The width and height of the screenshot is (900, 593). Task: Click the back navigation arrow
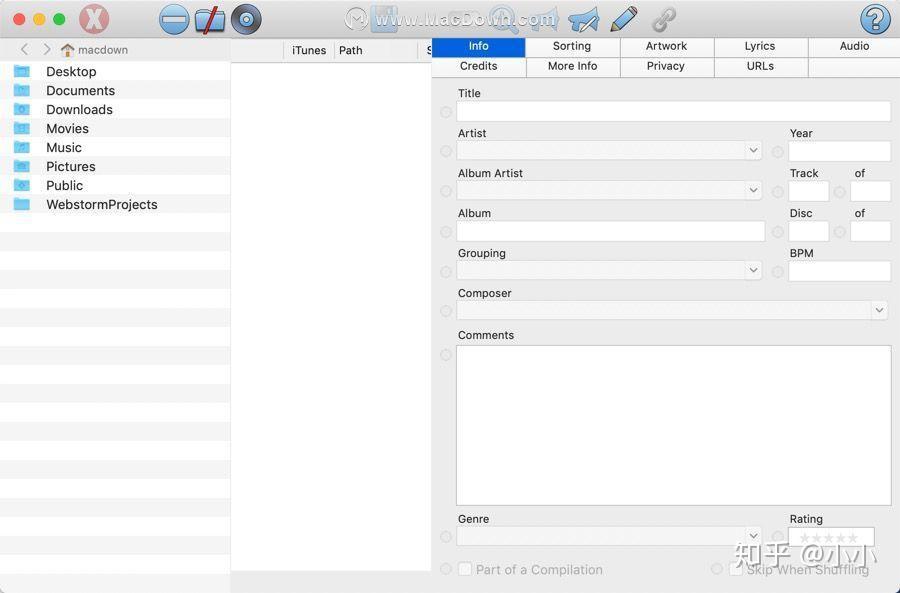(x=24, y=48)
